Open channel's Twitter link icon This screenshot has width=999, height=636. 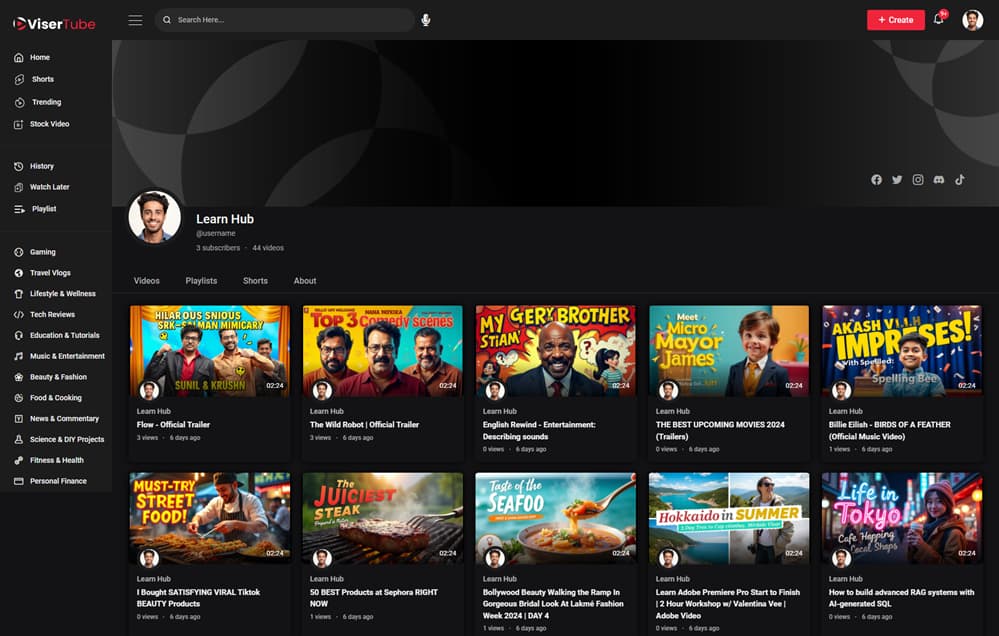pyautogui.click(x=897, y=180)
